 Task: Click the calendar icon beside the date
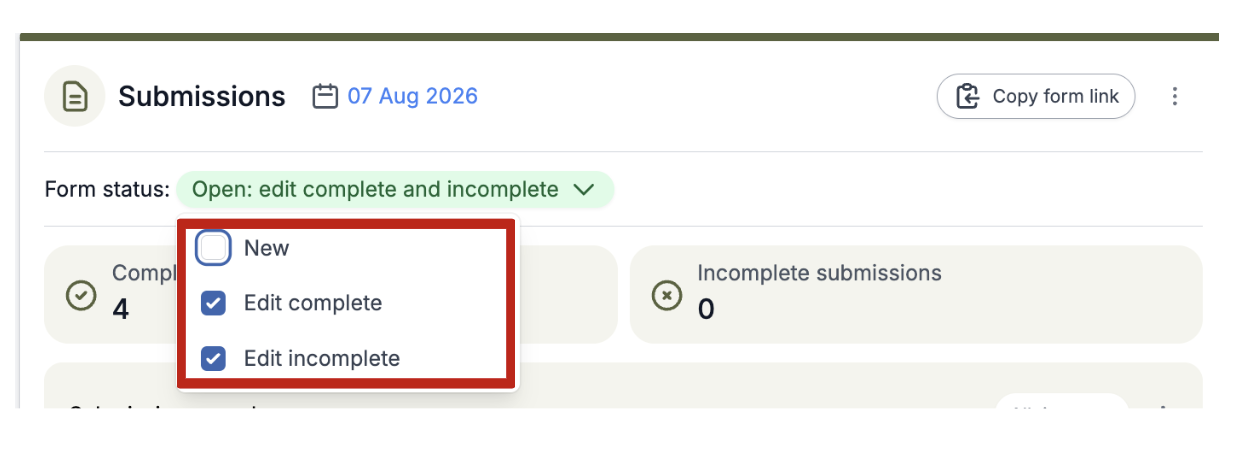325,96
